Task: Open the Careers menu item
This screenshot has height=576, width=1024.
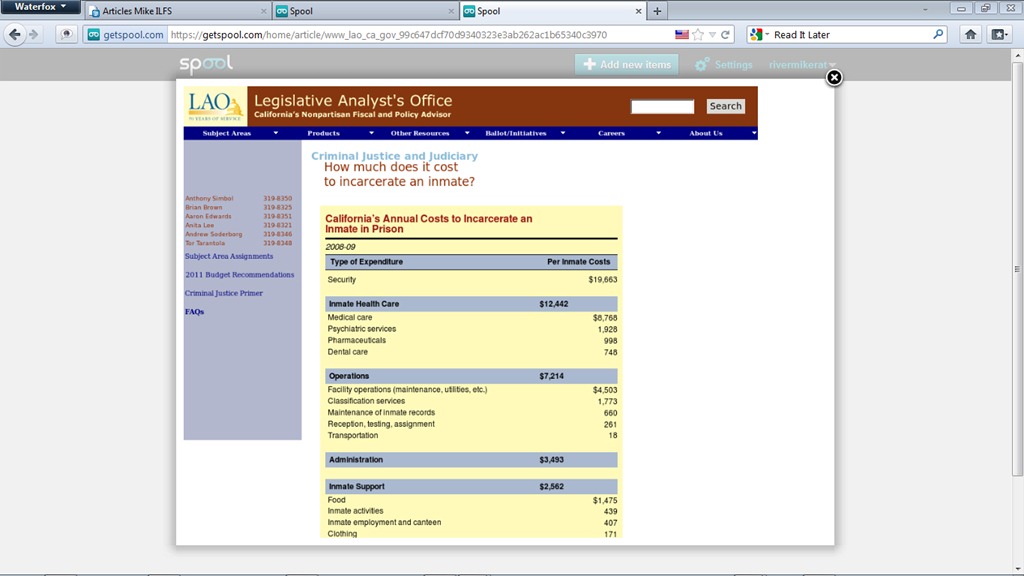Action: point(612,133)
